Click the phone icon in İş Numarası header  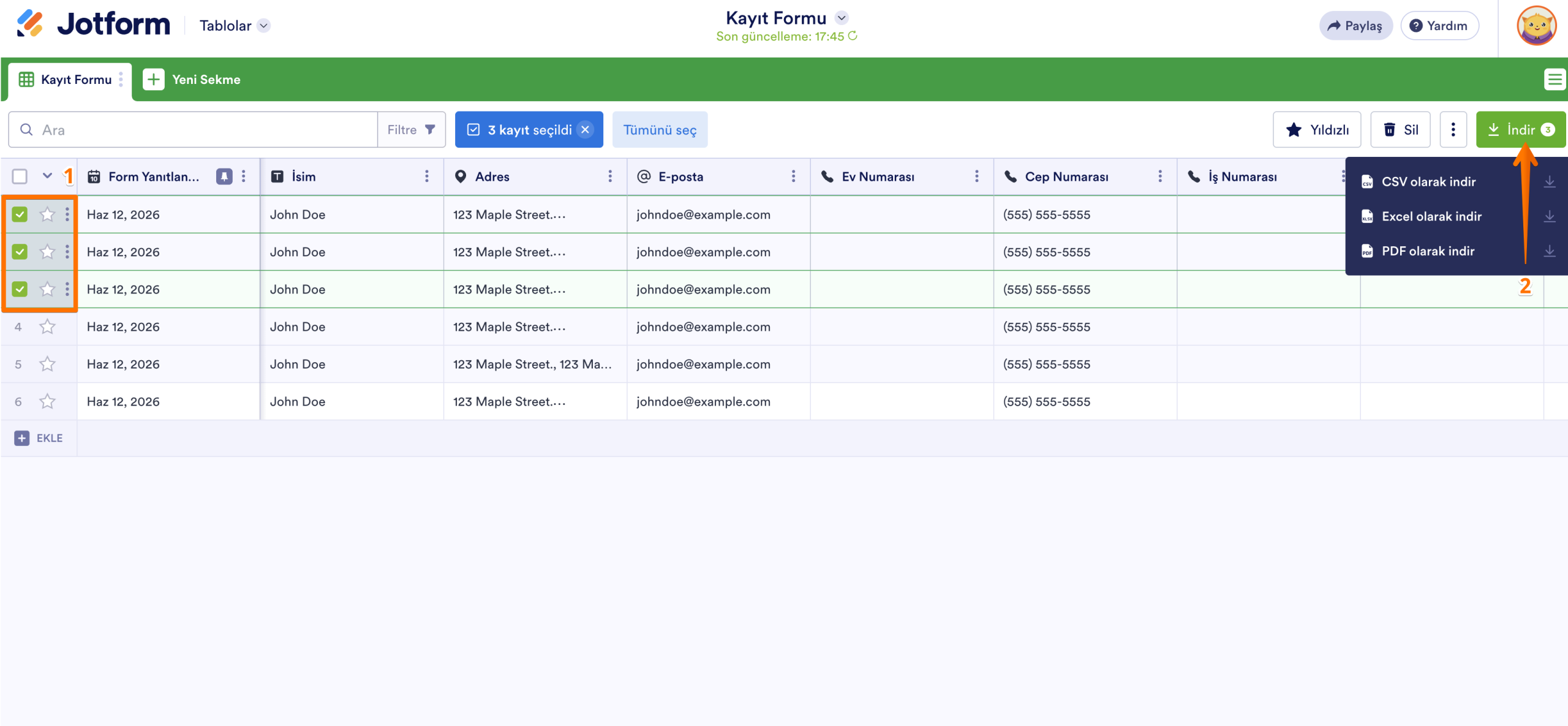tap(1194, 176)
